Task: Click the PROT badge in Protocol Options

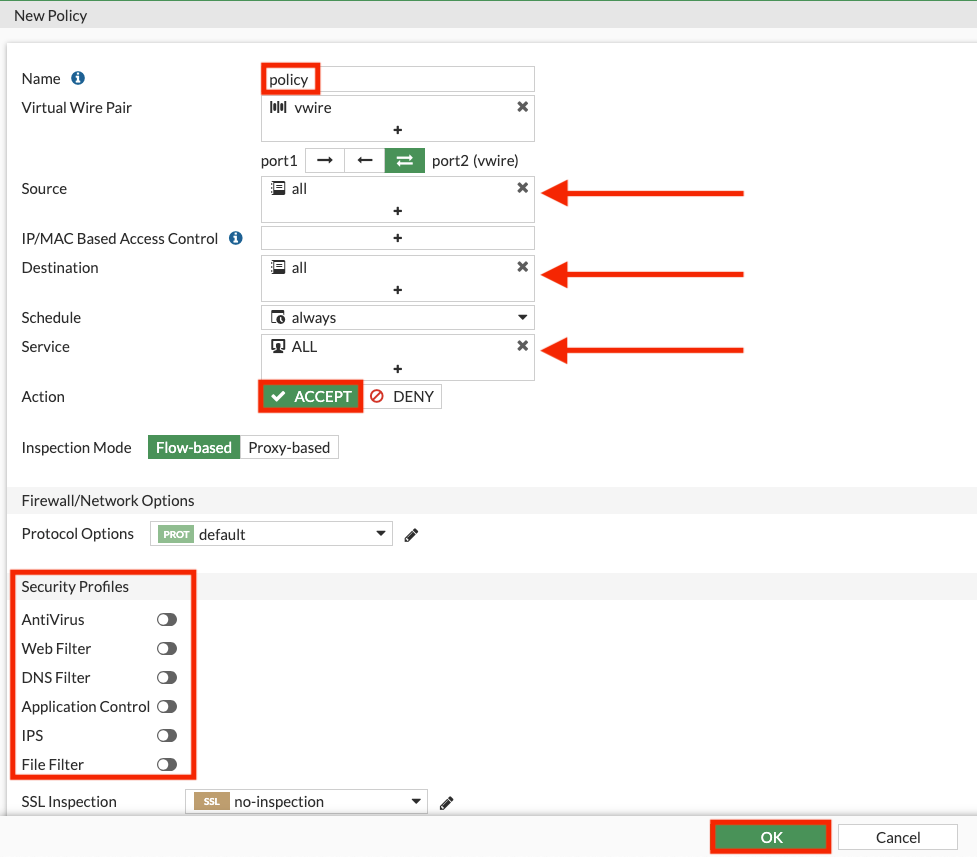Action: pyautogui.click(x=176, y=534)
